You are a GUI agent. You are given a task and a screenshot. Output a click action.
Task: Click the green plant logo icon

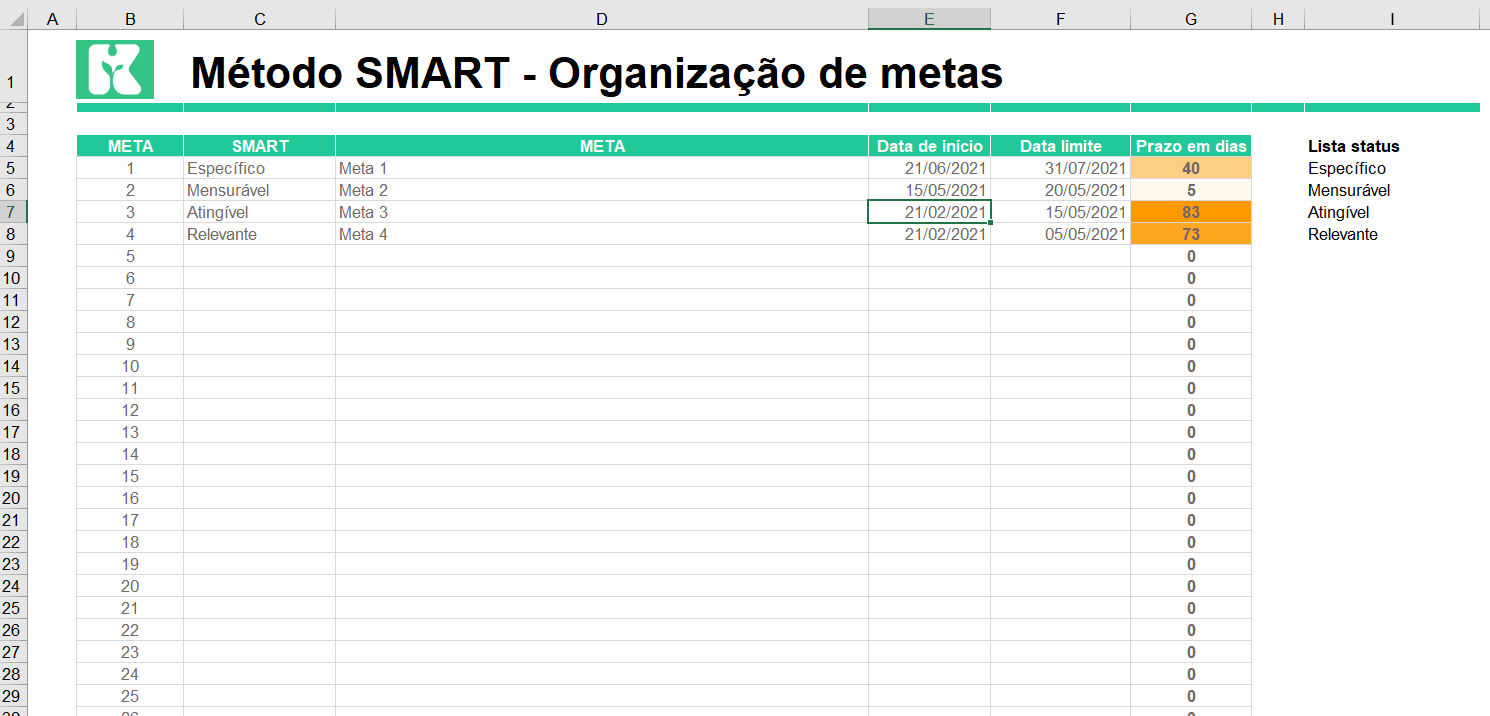pos(115,69)
